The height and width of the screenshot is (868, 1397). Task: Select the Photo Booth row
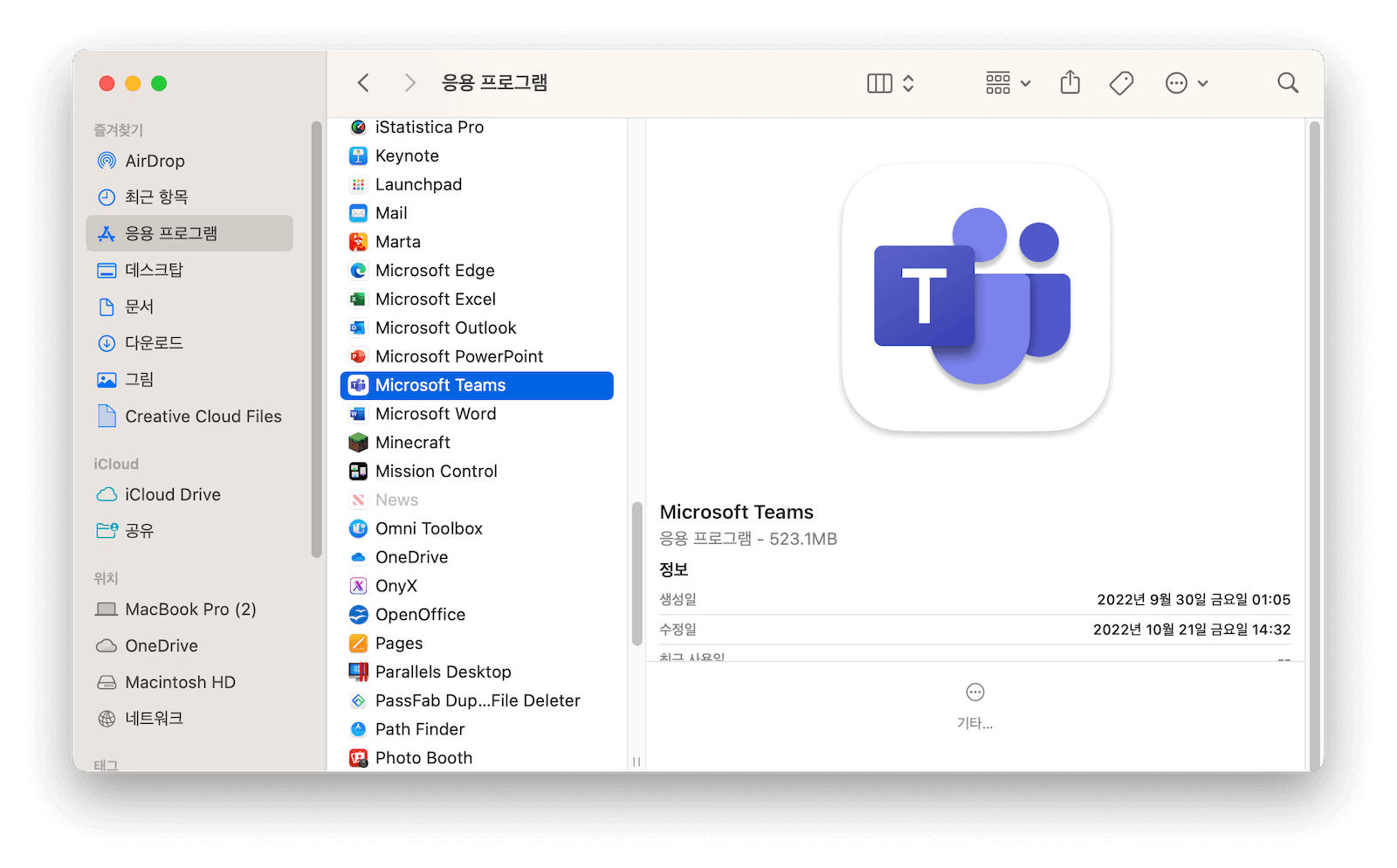tap(477, 758)
